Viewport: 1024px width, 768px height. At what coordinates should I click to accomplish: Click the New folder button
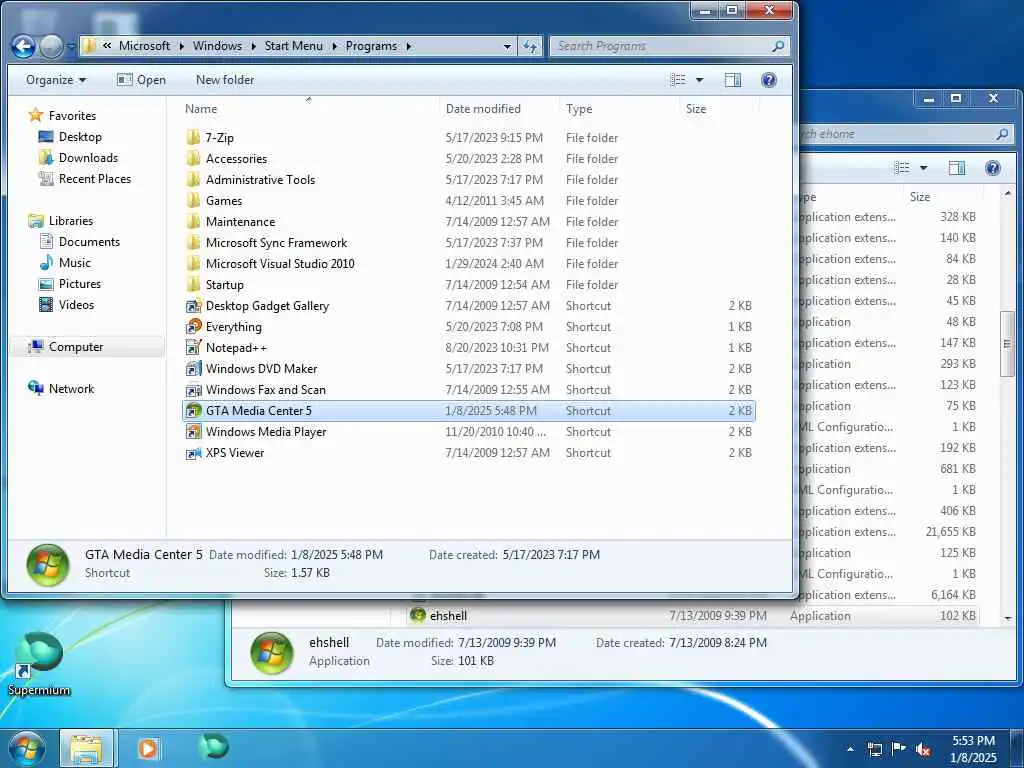tap(225, 80)
